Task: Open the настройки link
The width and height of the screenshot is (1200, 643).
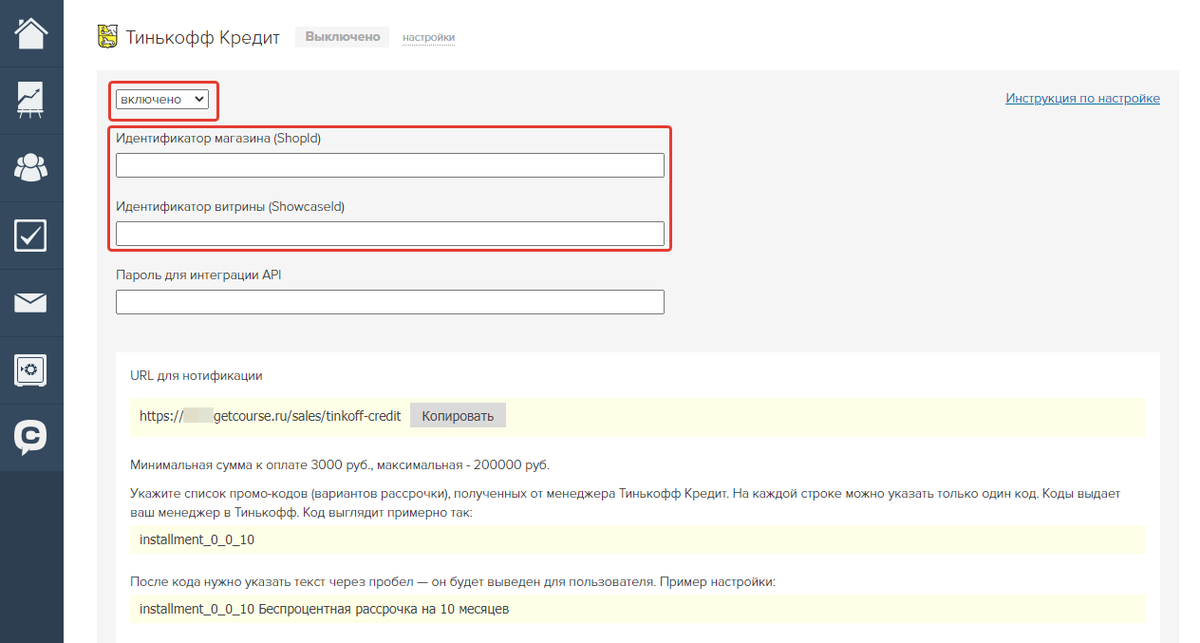Action: [x=429, y=38]
